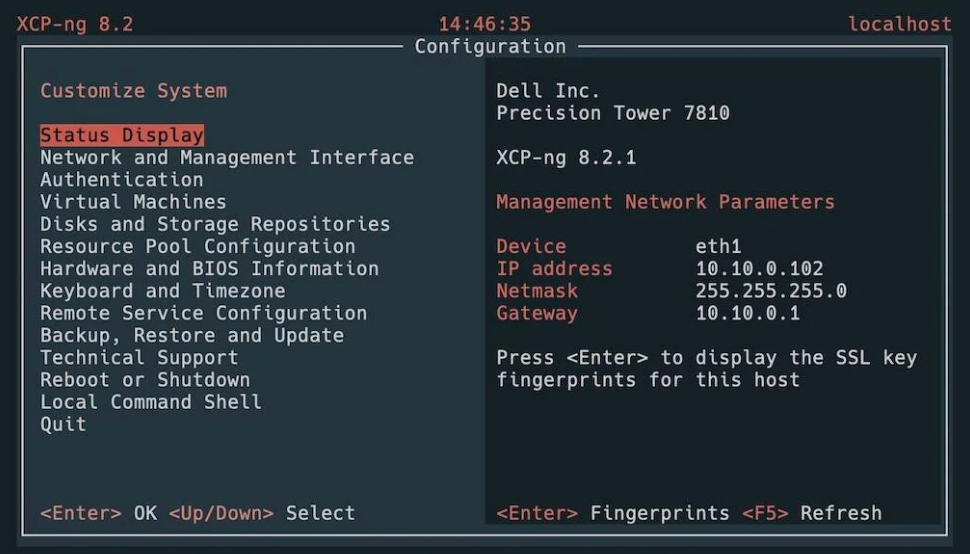Image resolution: width=970 pixels, height=554 pixels.
Task: Click the IP address label
Action: click(554, 268)
